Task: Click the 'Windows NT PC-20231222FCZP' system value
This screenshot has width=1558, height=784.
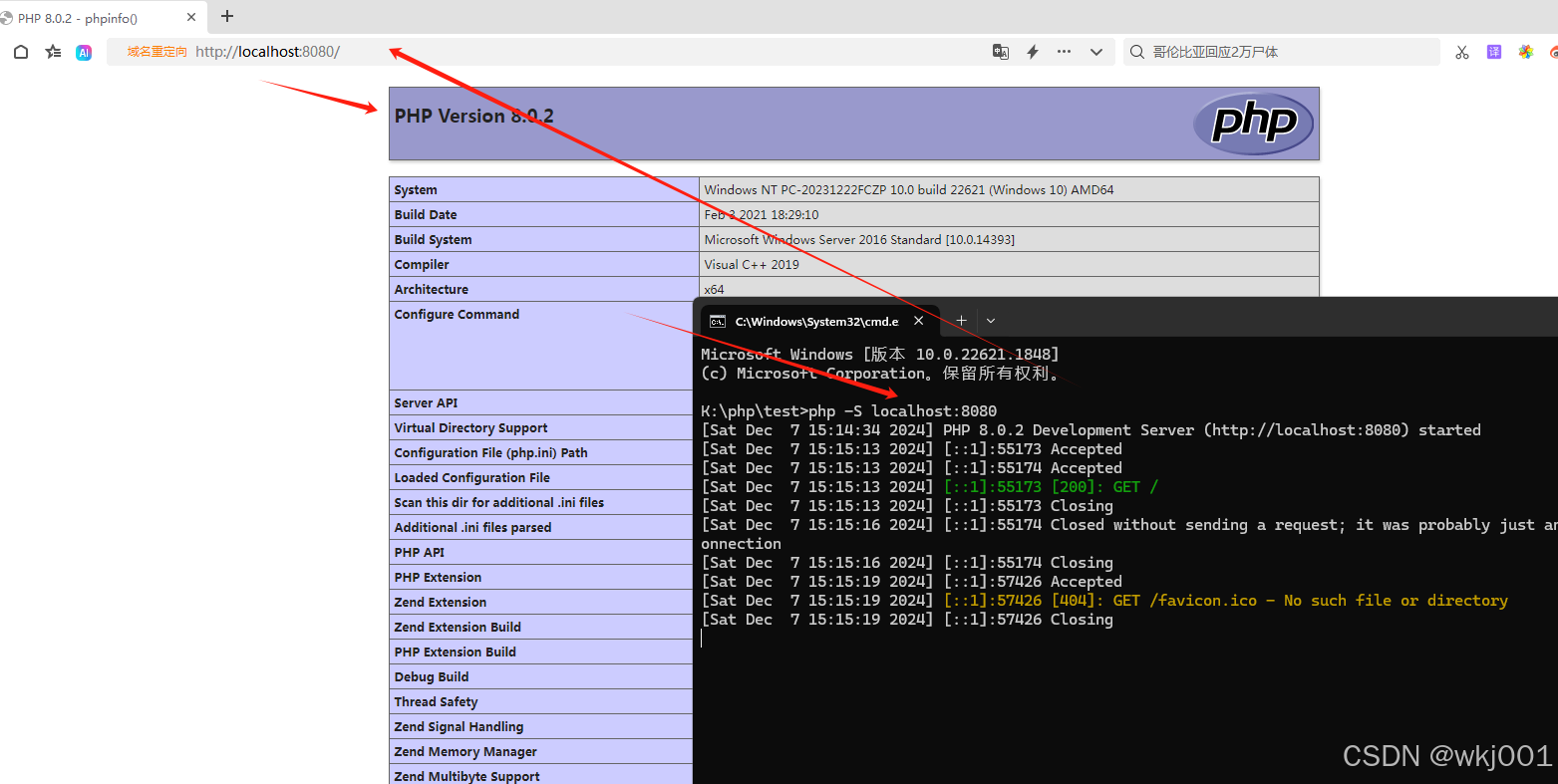Action: pos(909,190)
